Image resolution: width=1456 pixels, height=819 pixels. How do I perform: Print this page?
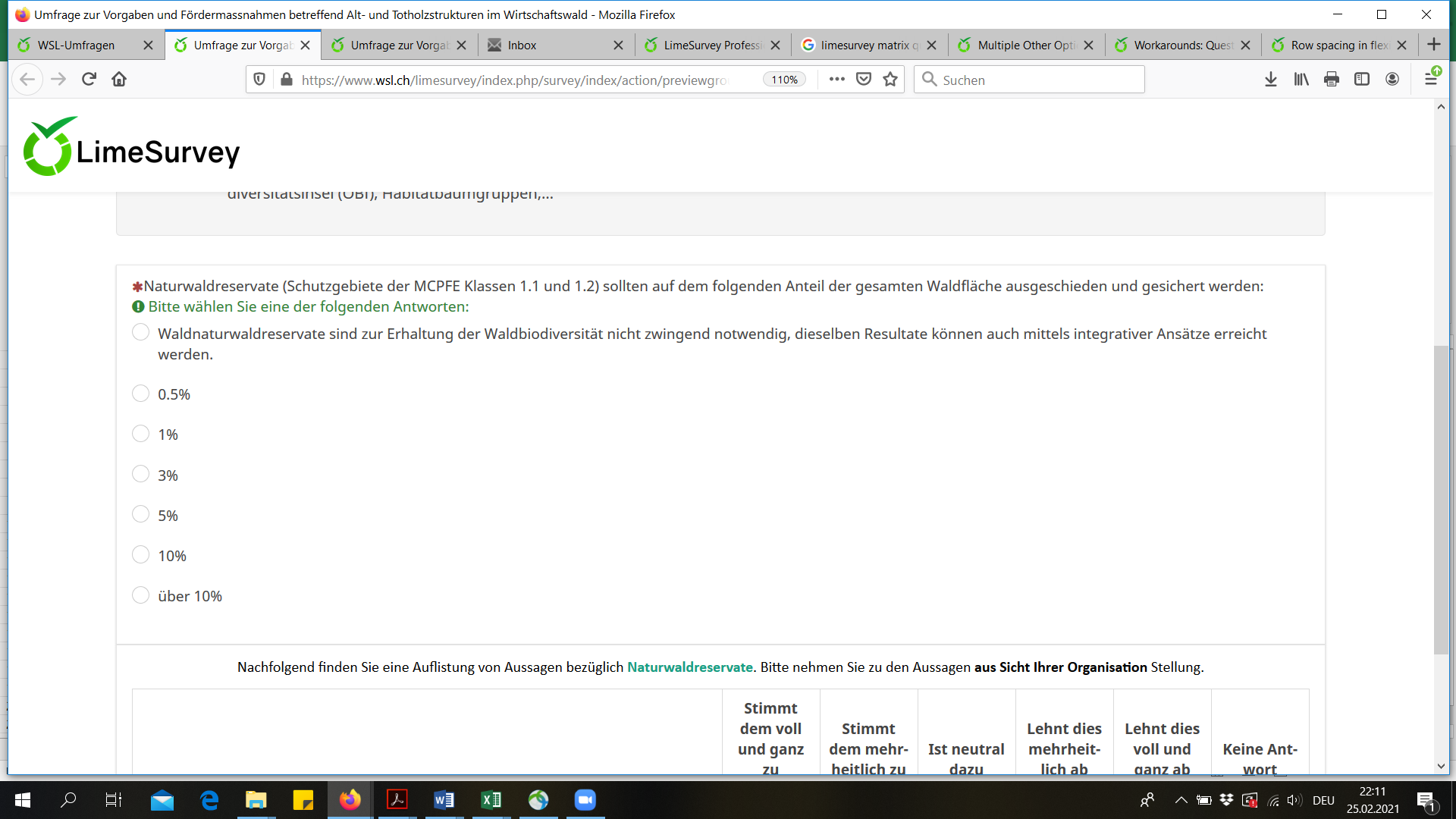click(x=1332, y=80)
